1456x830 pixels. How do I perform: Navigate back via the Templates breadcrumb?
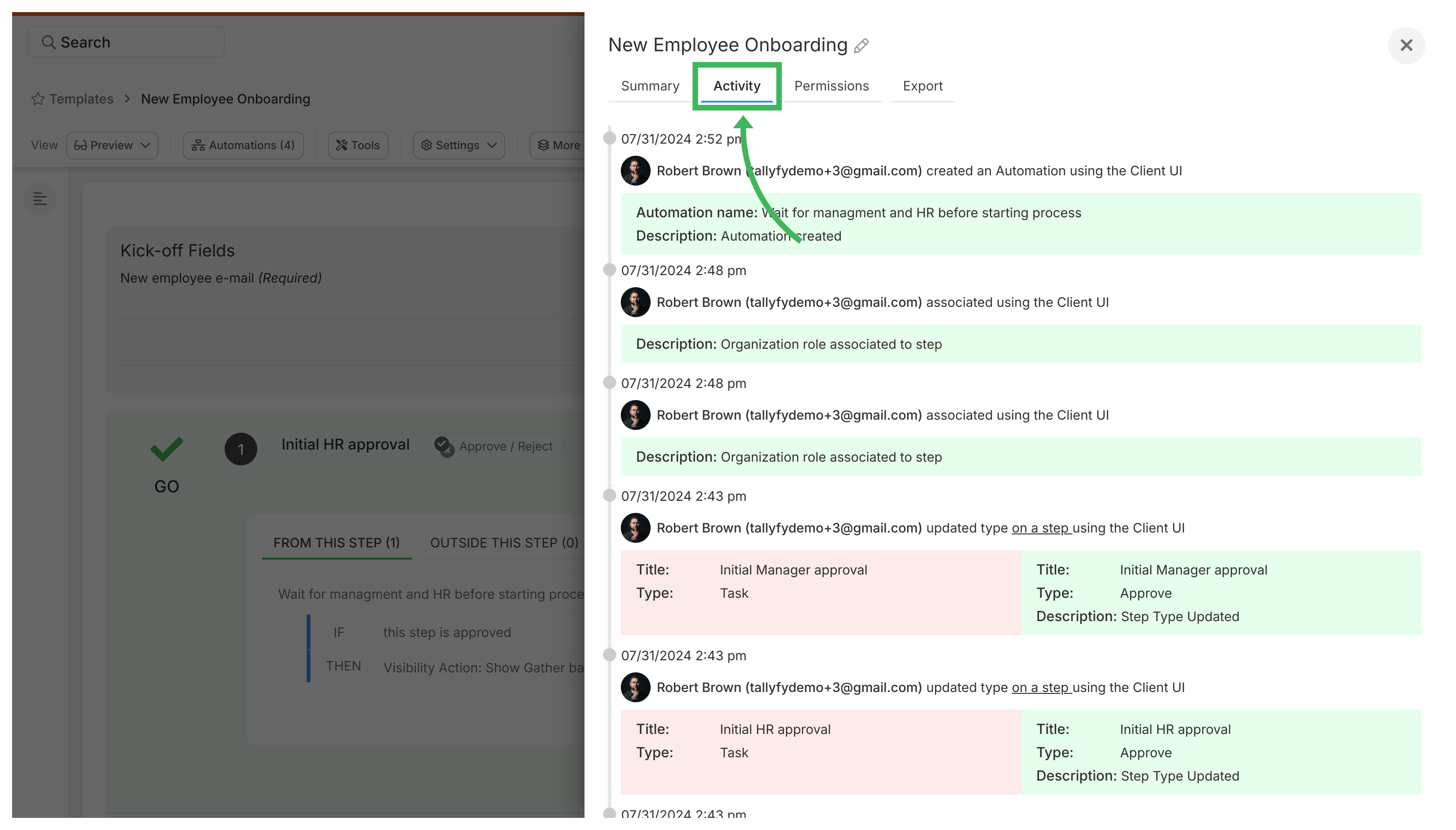click(x=81, y=98)
